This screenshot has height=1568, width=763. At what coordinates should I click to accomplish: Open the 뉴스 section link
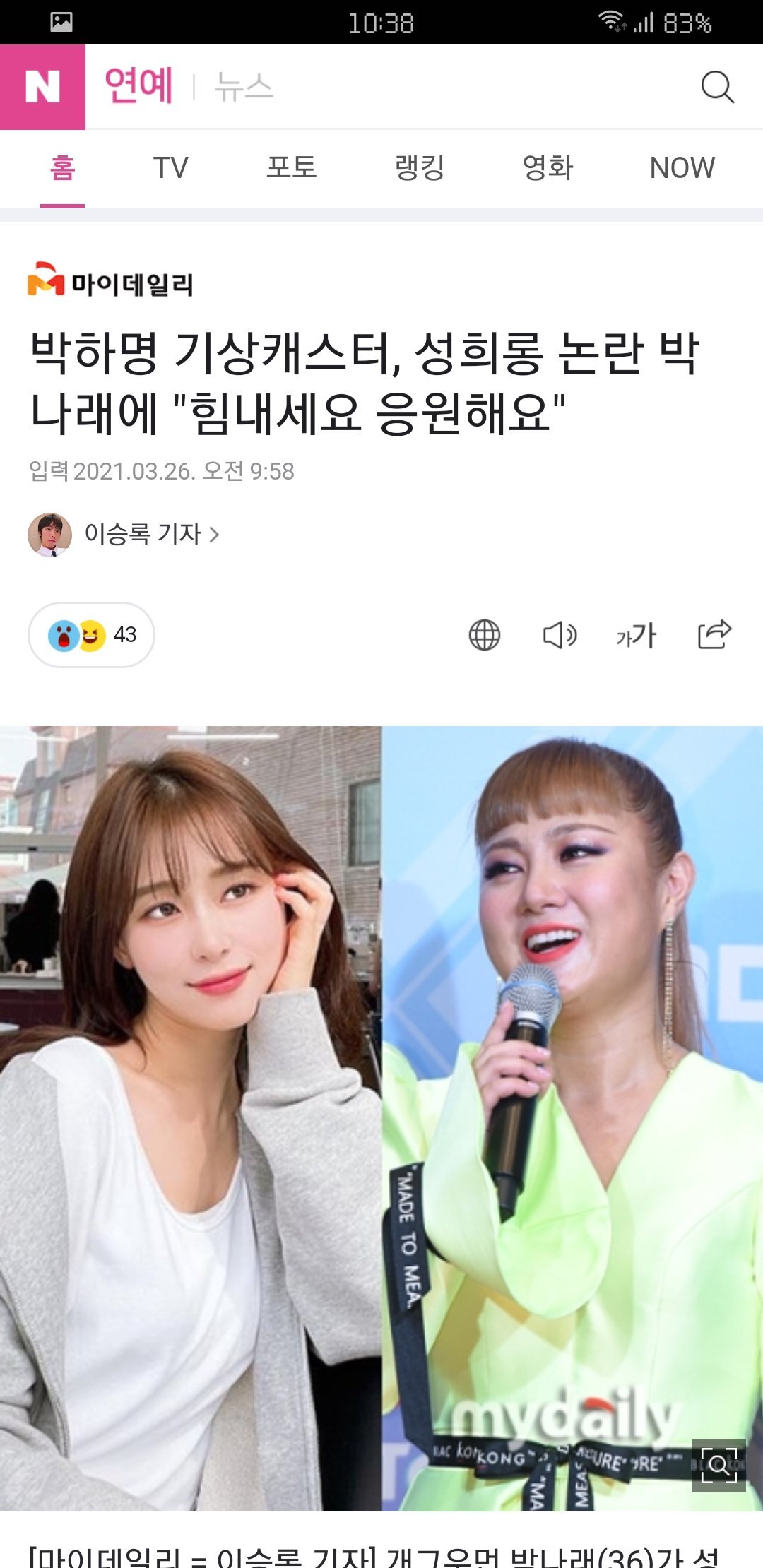(x=244, y=87)
